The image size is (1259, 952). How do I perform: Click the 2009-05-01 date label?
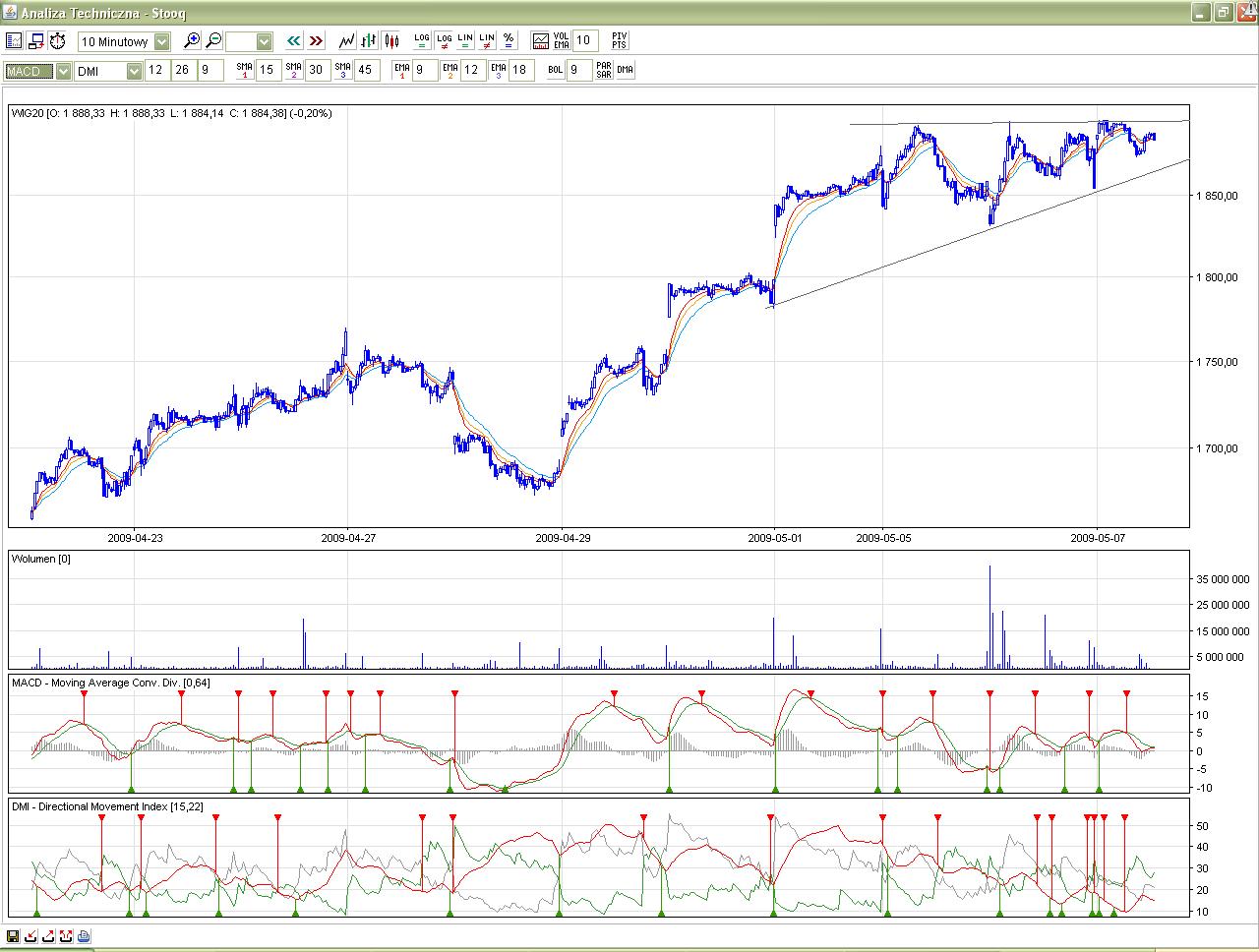[x=775, y=538]
